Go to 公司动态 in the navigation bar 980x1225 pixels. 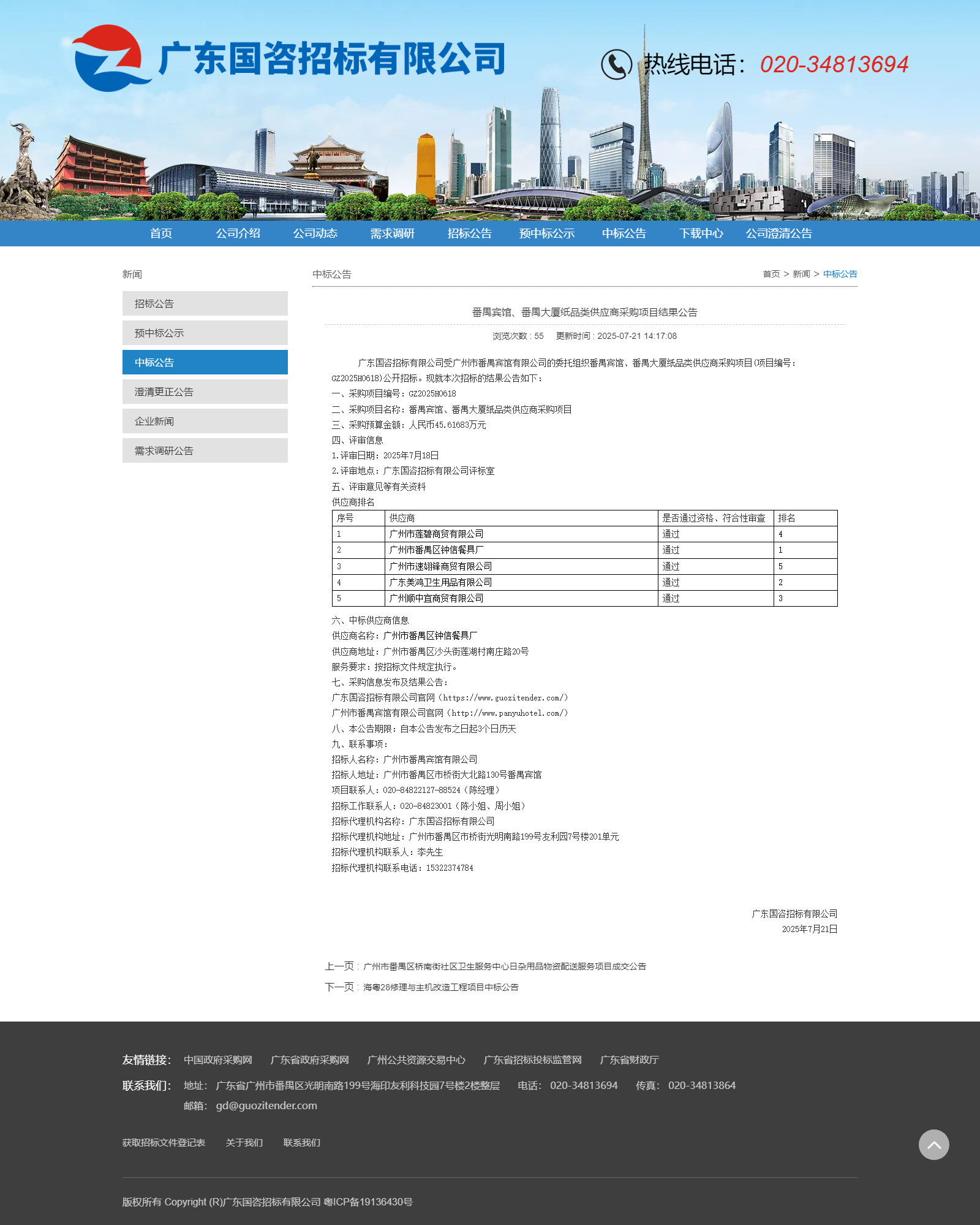click(315, 233)
